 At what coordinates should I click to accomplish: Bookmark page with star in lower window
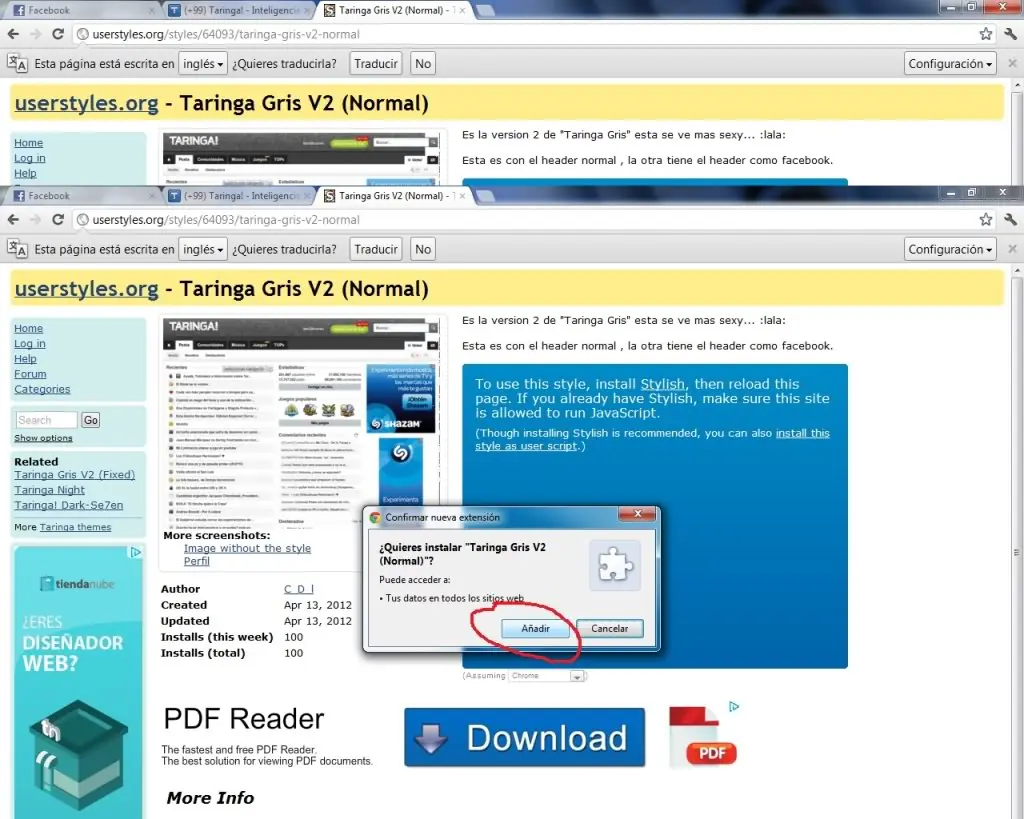click(x=985, y=219)
